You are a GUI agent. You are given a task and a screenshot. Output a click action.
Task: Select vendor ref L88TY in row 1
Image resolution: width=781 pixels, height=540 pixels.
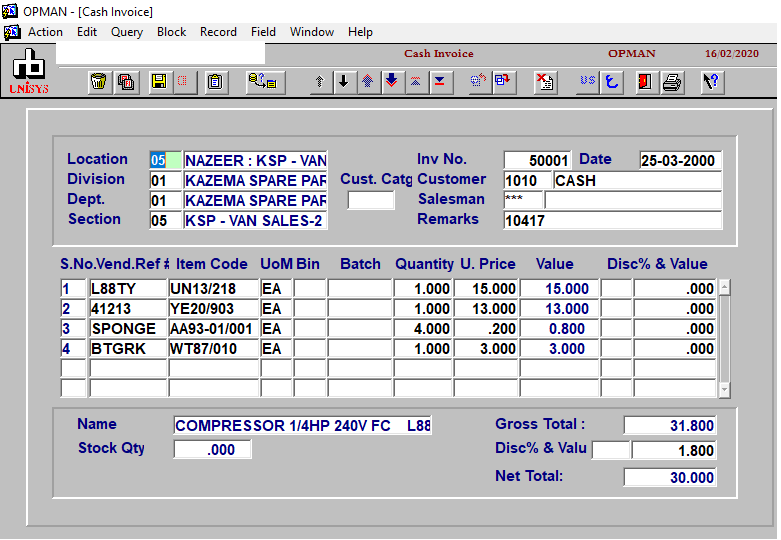coord(128,288)
